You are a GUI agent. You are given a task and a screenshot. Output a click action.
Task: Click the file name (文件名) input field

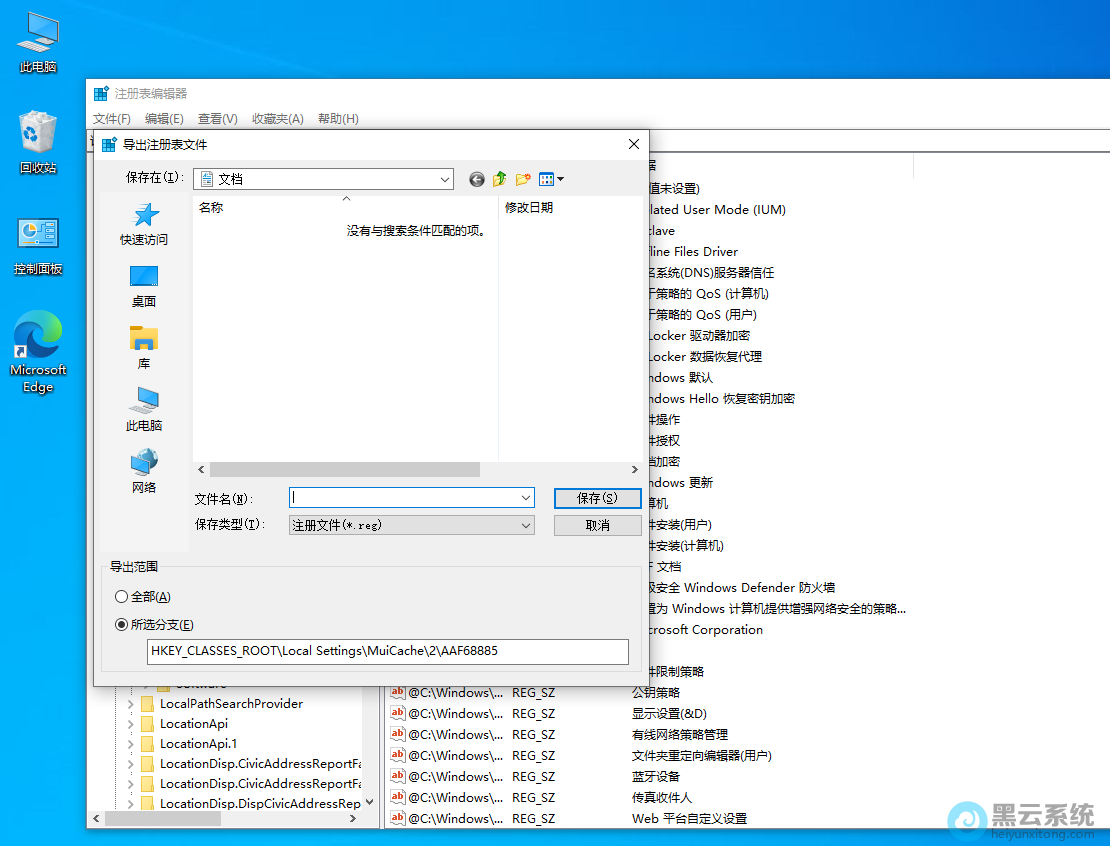(x=404, y=497)
